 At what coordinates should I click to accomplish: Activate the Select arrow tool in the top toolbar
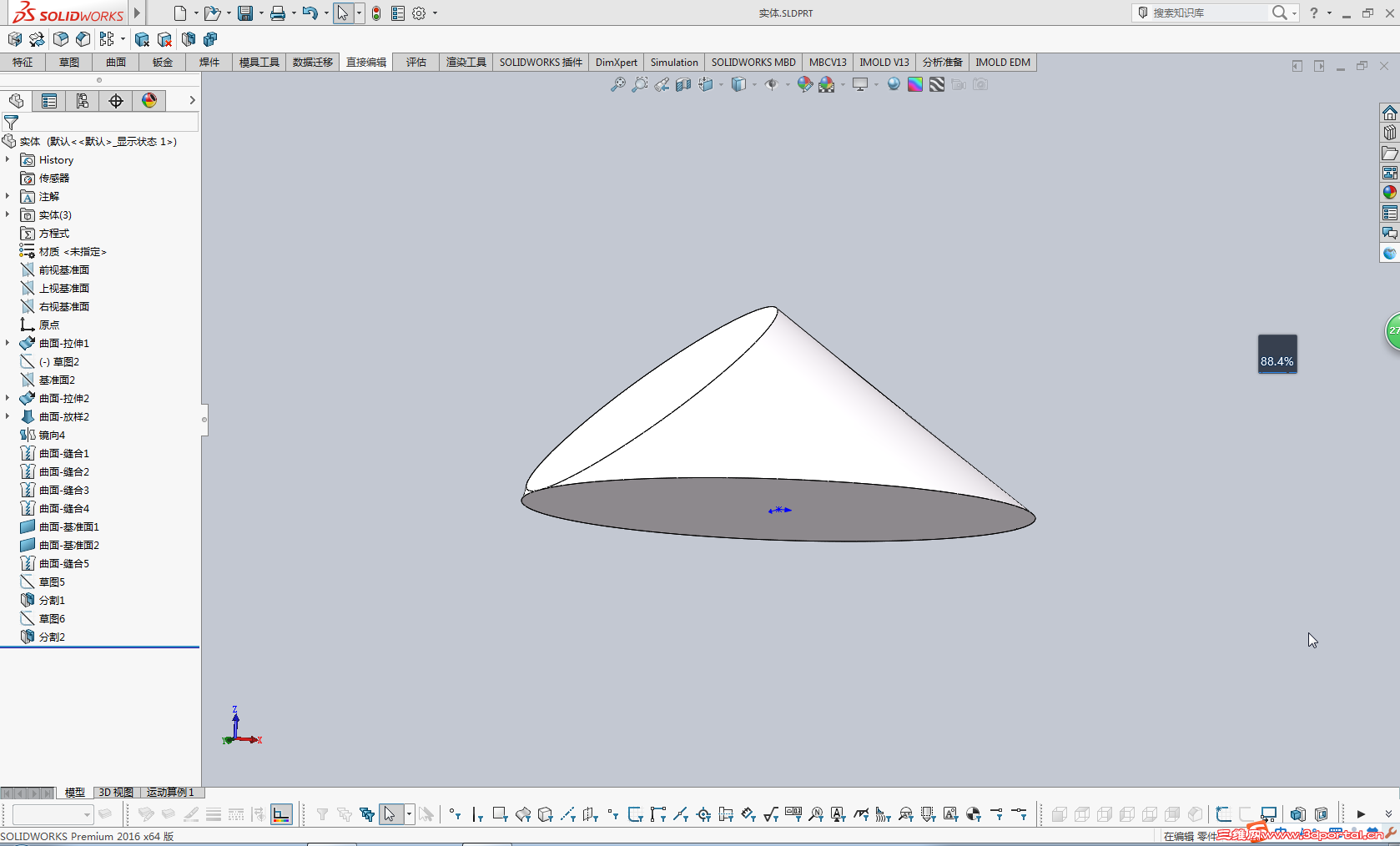point(342,13)
